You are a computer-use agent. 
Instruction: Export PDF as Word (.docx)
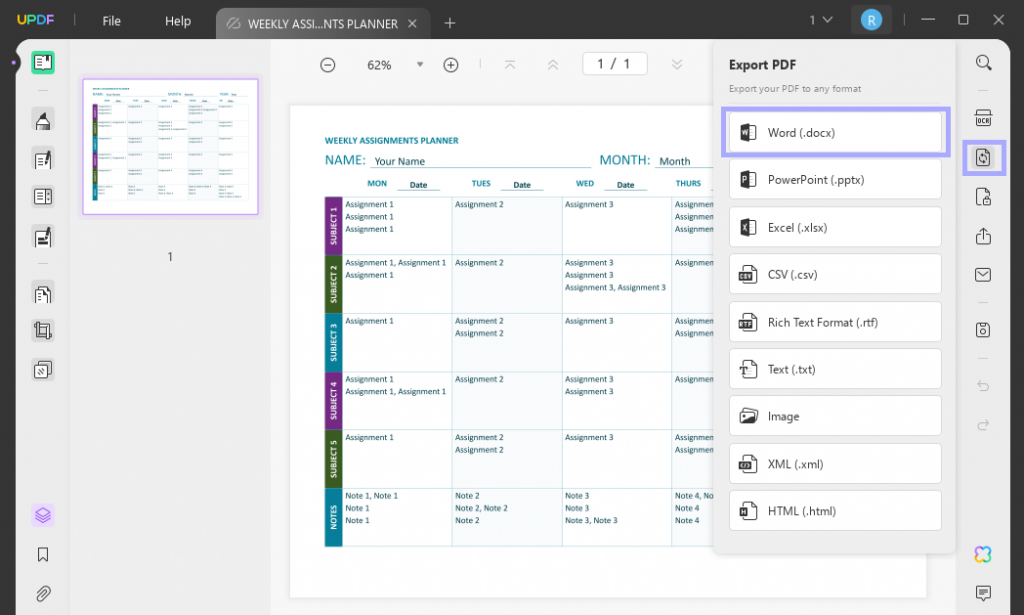pyautogui.click(x=835, y=133)
